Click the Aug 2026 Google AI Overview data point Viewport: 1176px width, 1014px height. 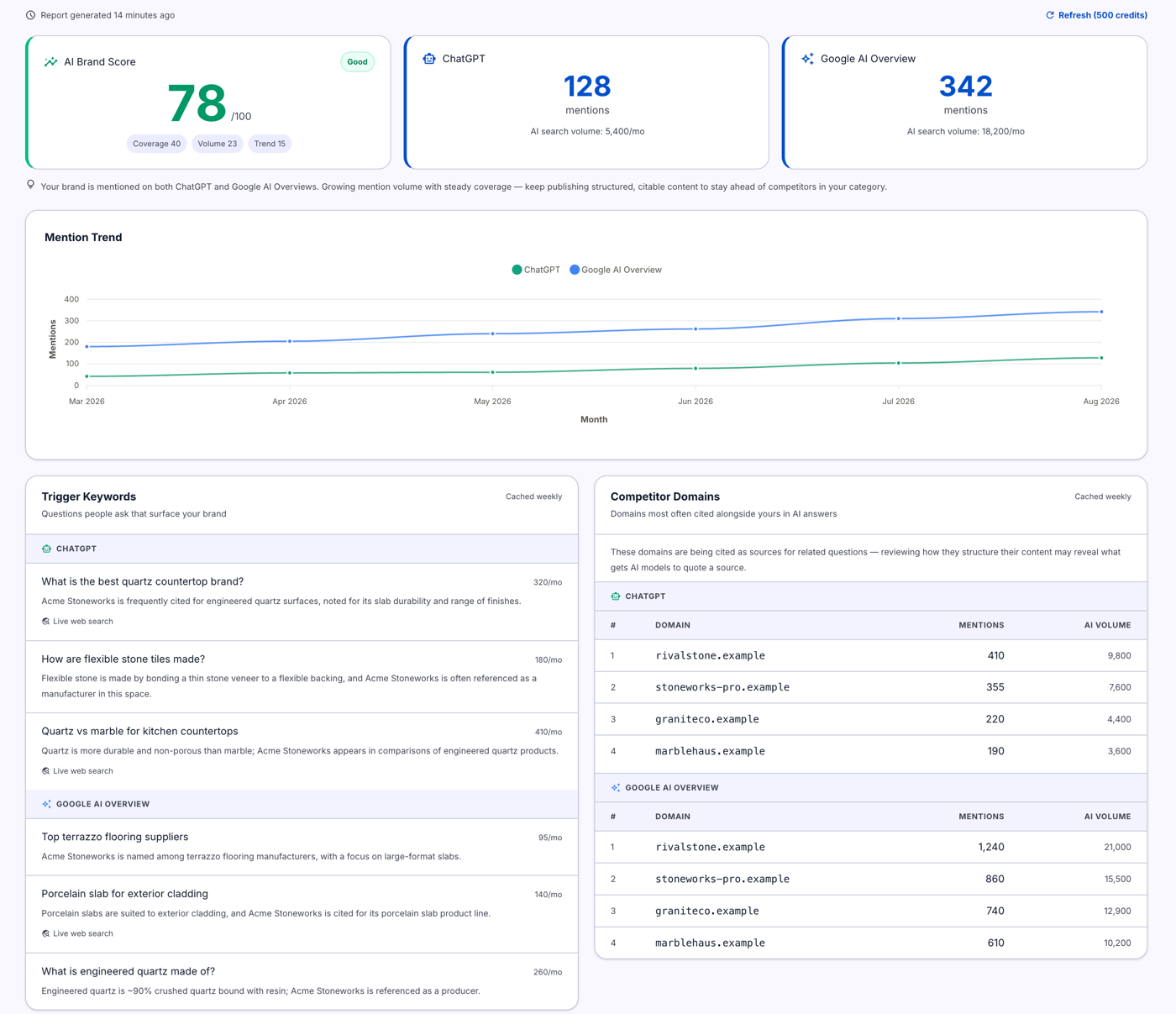(1101, 312)
